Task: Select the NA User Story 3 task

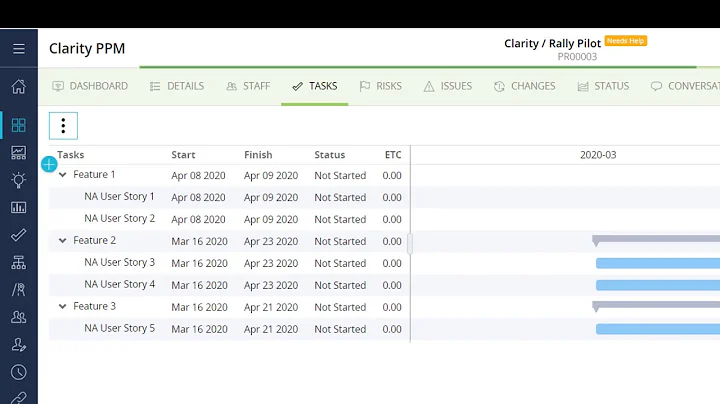Action: pyautogui.click(x=119, y=262)
